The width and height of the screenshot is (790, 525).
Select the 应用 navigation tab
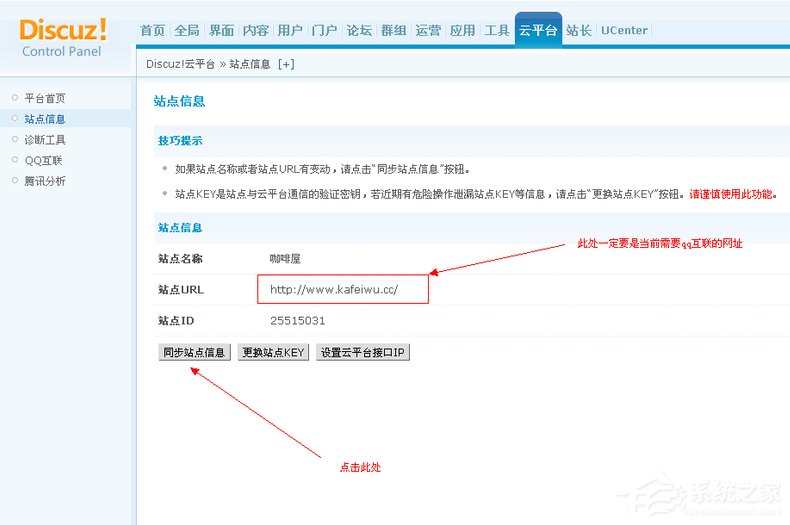tap(463, 30)
